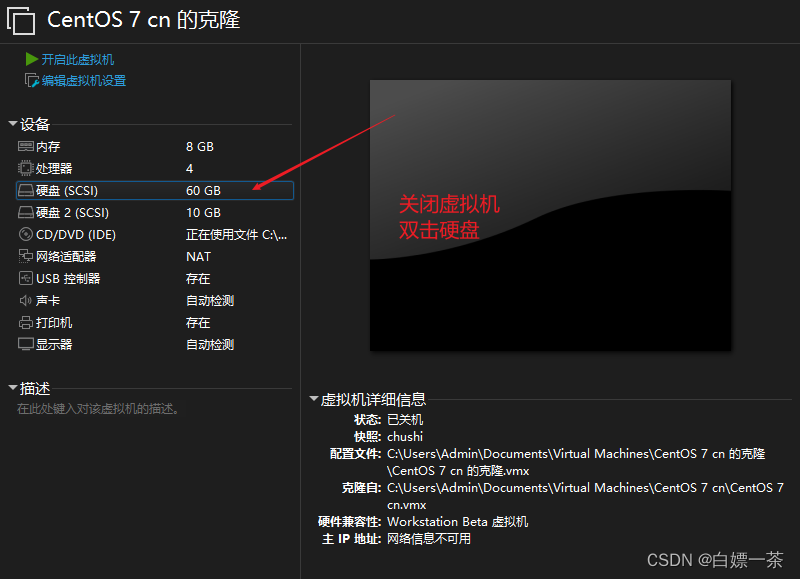Select the 显示器 row label
Image resolution: width=800 pixels, height=579 pixels.
54,344
